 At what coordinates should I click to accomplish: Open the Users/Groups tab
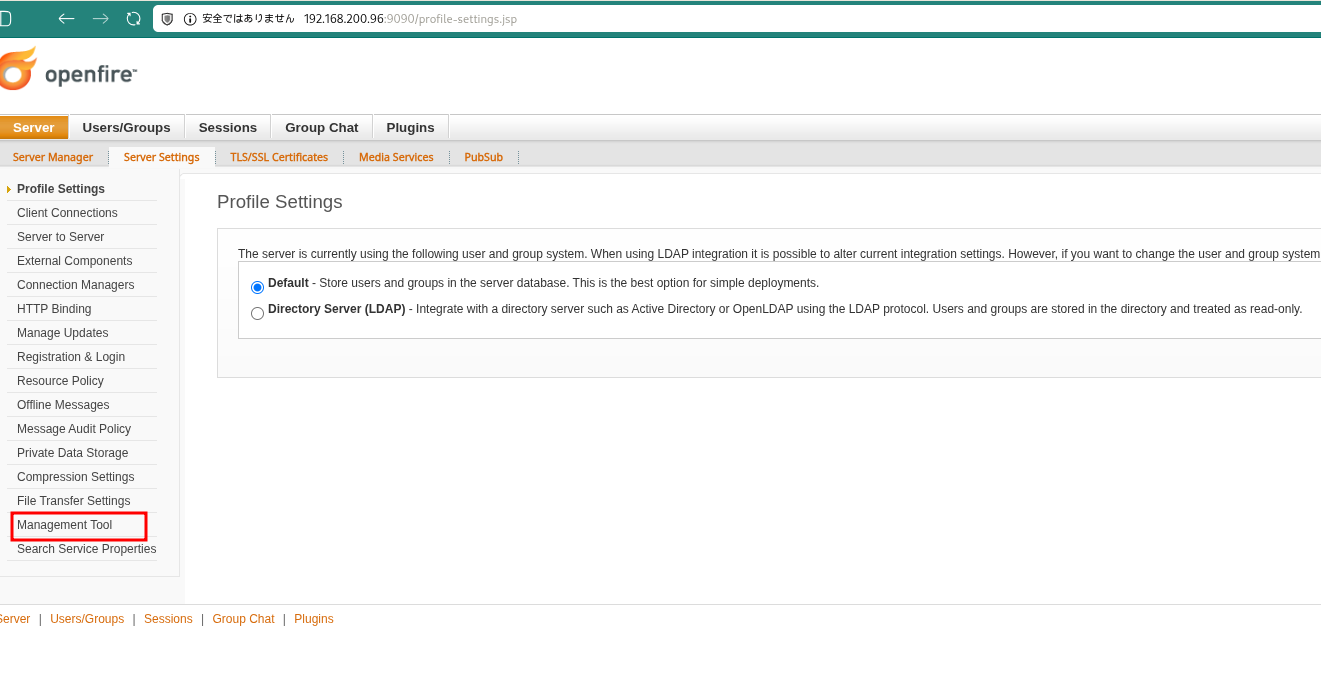pyautogui.click(x=126, y=127)
